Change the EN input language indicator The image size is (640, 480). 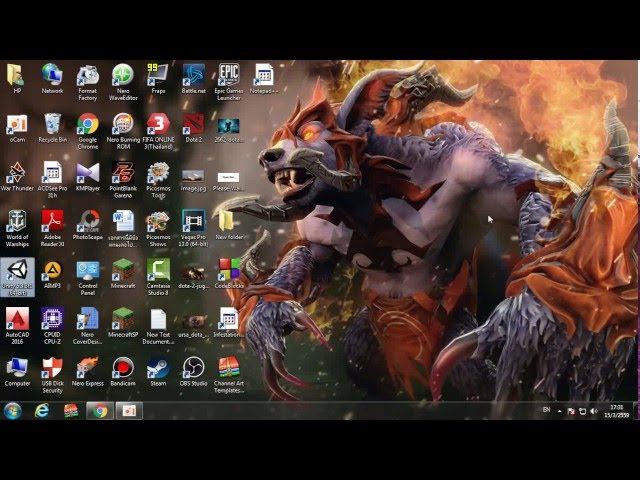(x=547, y=410)
